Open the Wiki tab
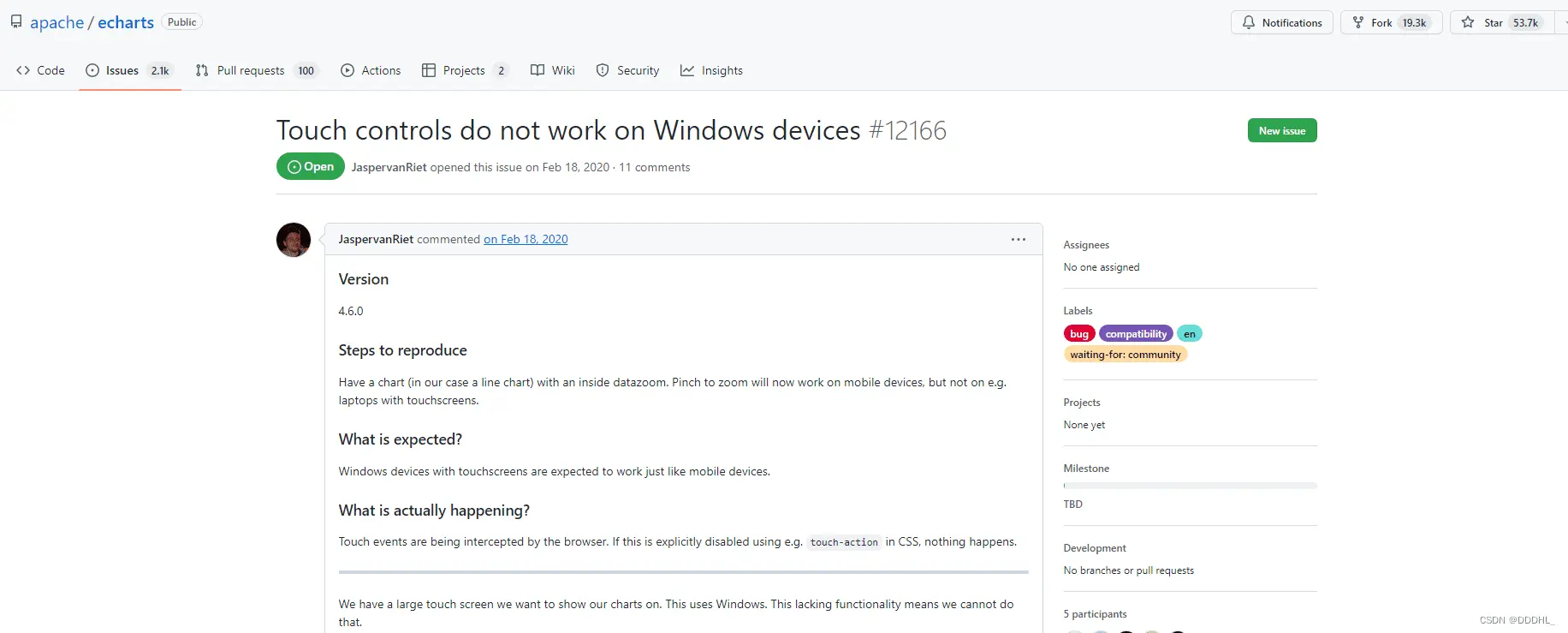This screenshot has width=1568, height=633. 553,70
